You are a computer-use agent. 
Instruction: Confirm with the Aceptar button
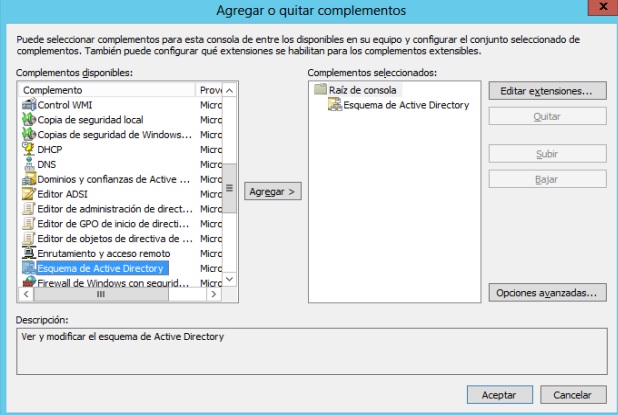(x=499, y=395)
